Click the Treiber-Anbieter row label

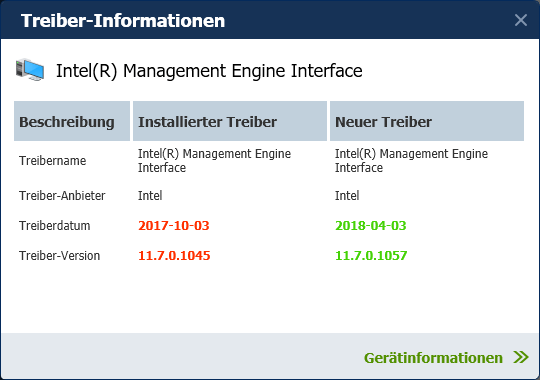click(62, 196)
